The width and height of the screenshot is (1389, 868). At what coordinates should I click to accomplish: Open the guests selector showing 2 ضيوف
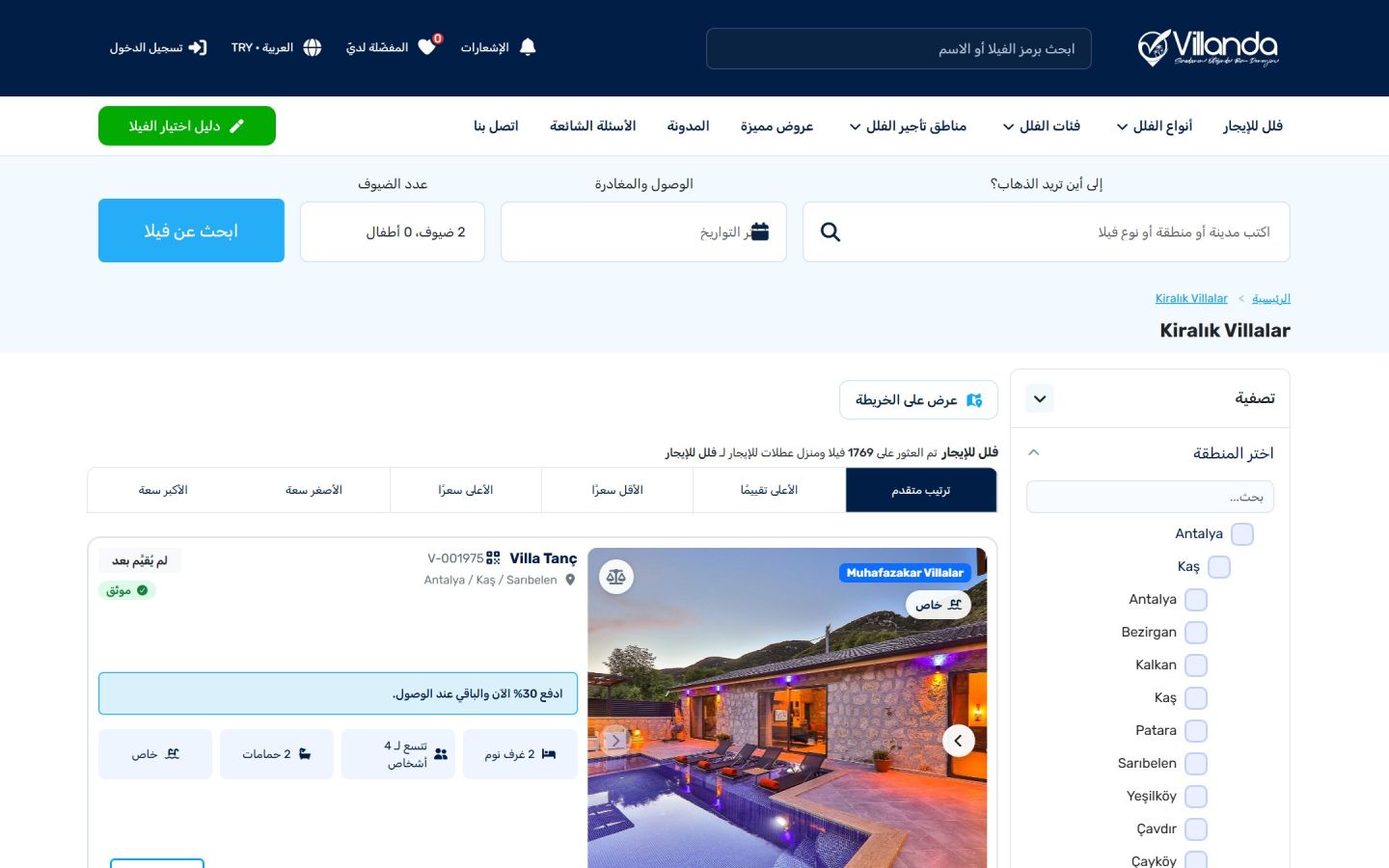point(393,231)
